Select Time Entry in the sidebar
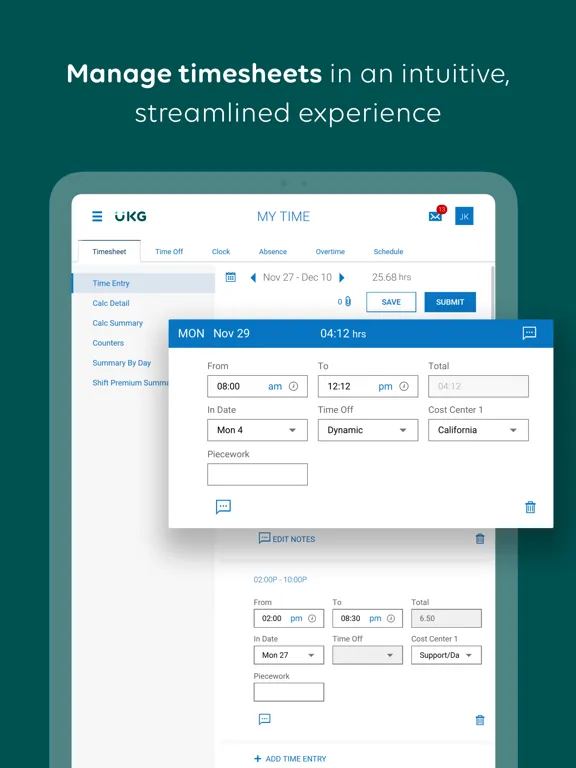This screenshot has width=576, height=768. (x=144, y=283)
